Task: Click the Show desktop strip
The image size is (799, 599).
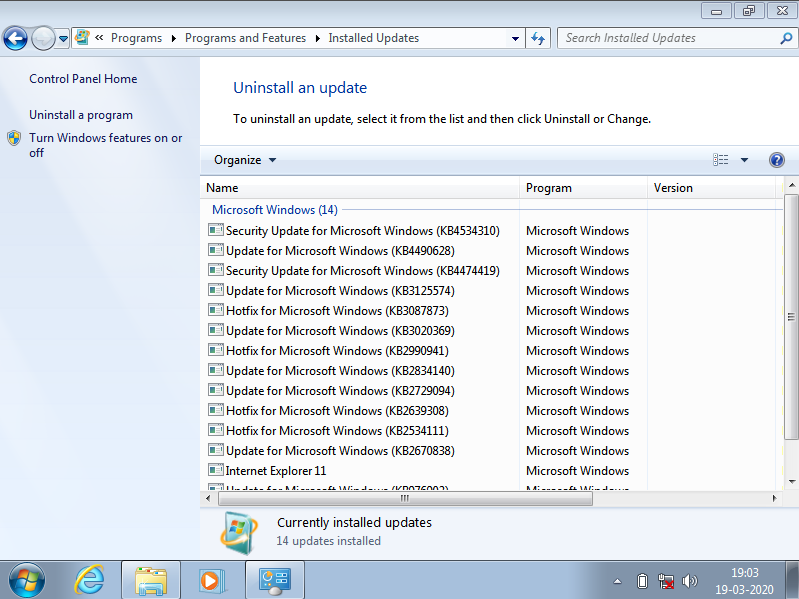Action: [792, 581]
